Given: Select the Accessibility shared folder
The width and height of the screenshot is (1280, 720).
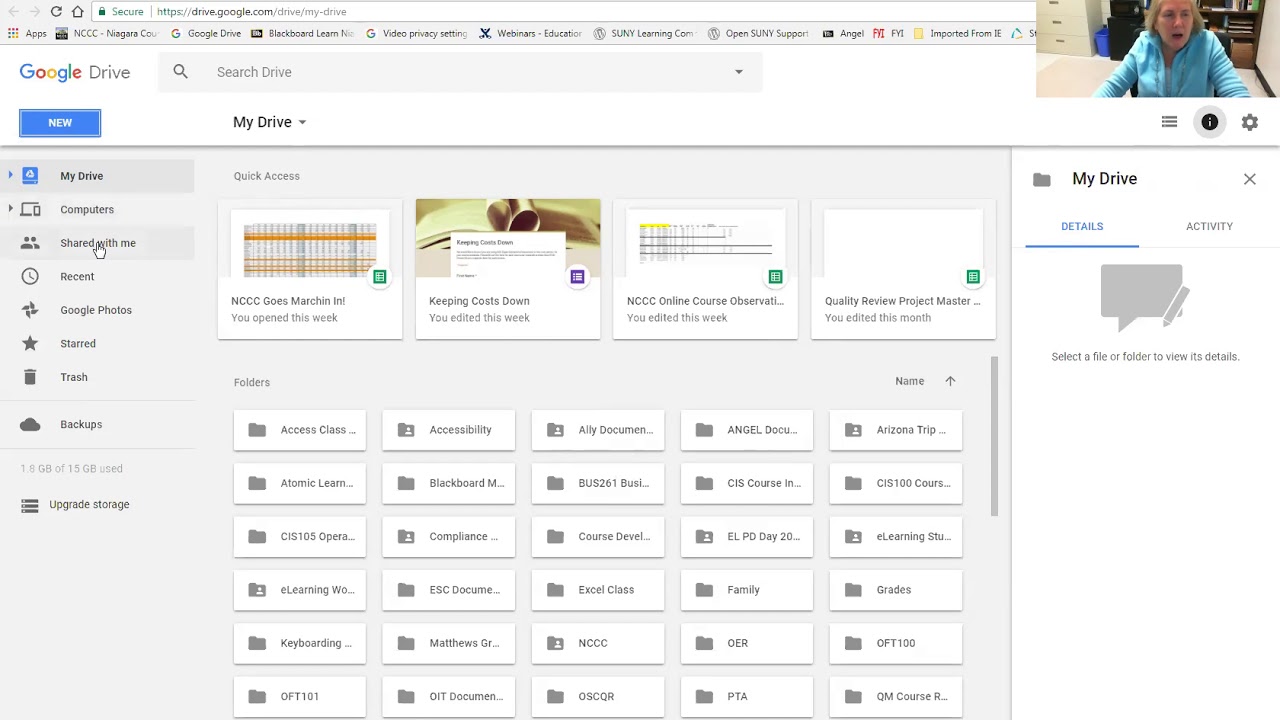Looking at the screenshot, I should [449, 430].
